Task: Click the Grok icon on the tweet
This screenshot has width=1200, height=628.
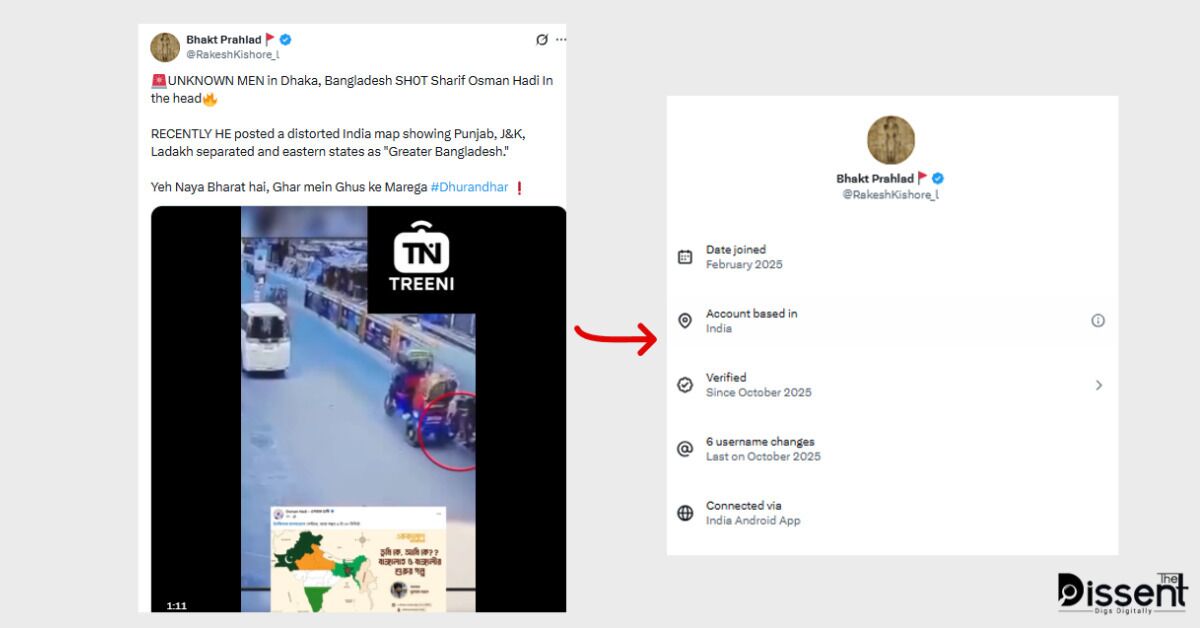Action: click(542, 40)
